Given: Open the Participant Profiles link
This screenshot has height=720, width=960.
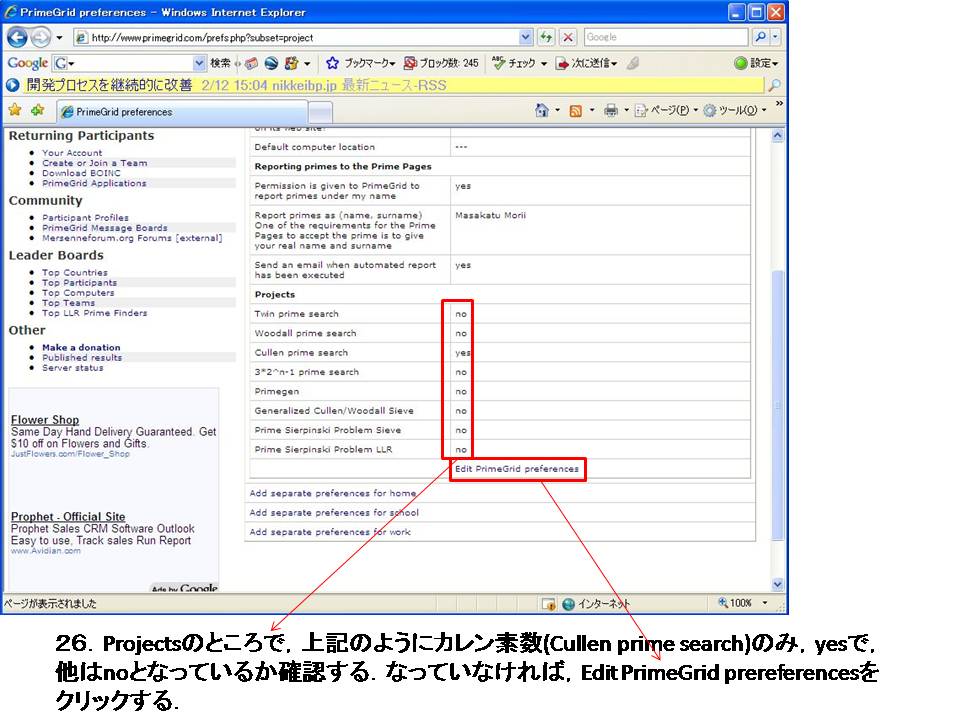Looking at the screenshot, I should pyautogui.click(x=86, y=218).
